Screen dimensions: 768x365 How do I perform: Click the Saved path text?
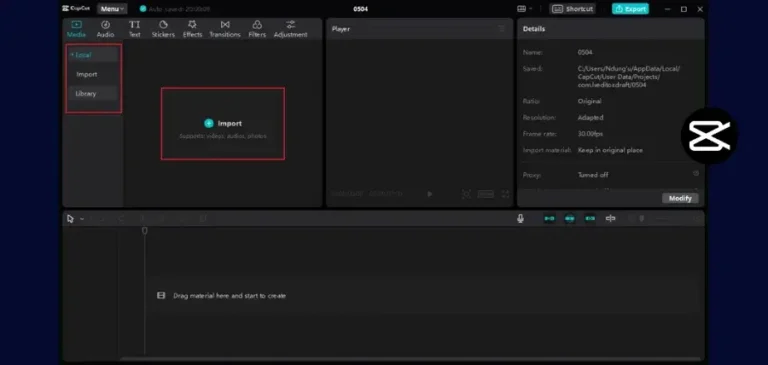(x=628, y=77)
